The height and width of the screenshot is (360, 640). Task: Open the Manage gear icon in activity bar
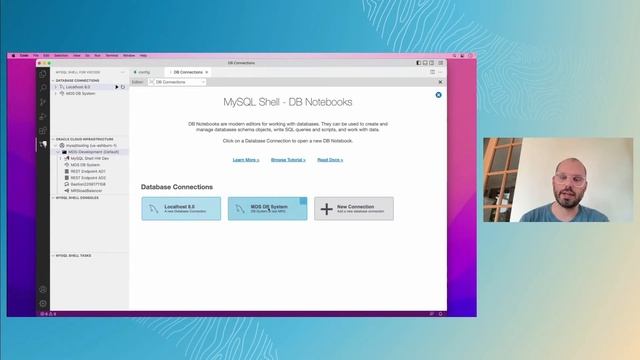[x=43, y=303]
